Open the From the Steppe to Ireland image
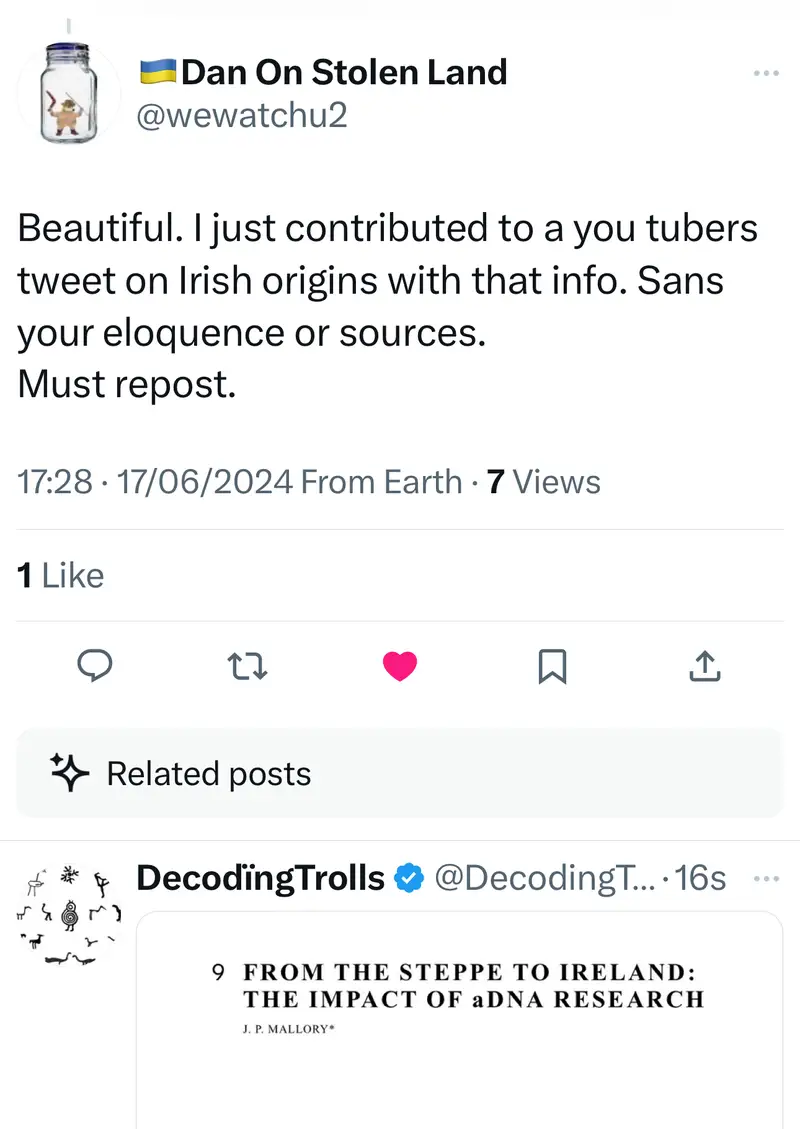 459,1020
